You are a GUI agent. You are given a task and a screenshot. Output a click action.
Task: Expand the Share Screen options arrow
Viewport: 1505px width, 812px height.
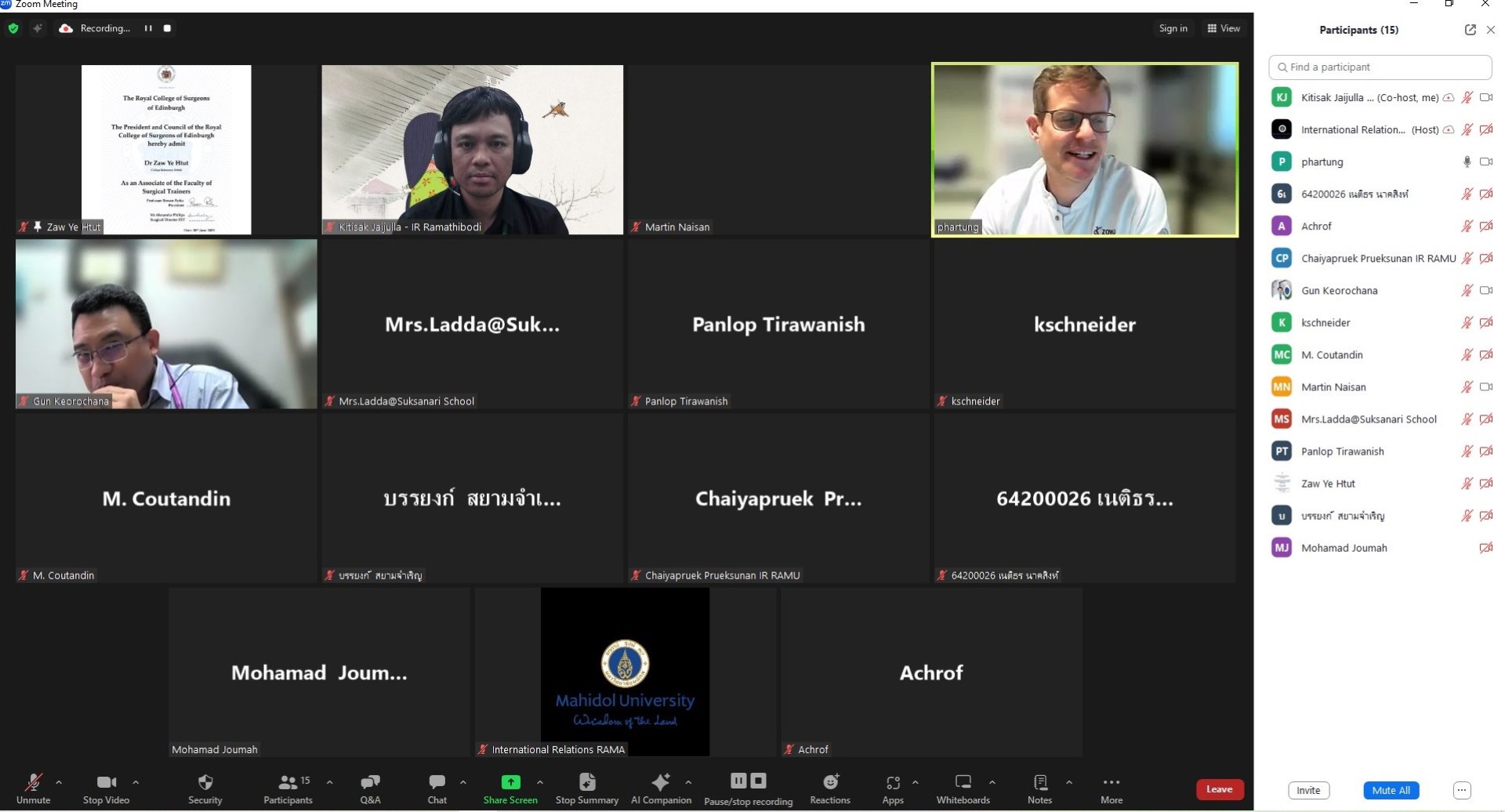click(x=540, y=782)
